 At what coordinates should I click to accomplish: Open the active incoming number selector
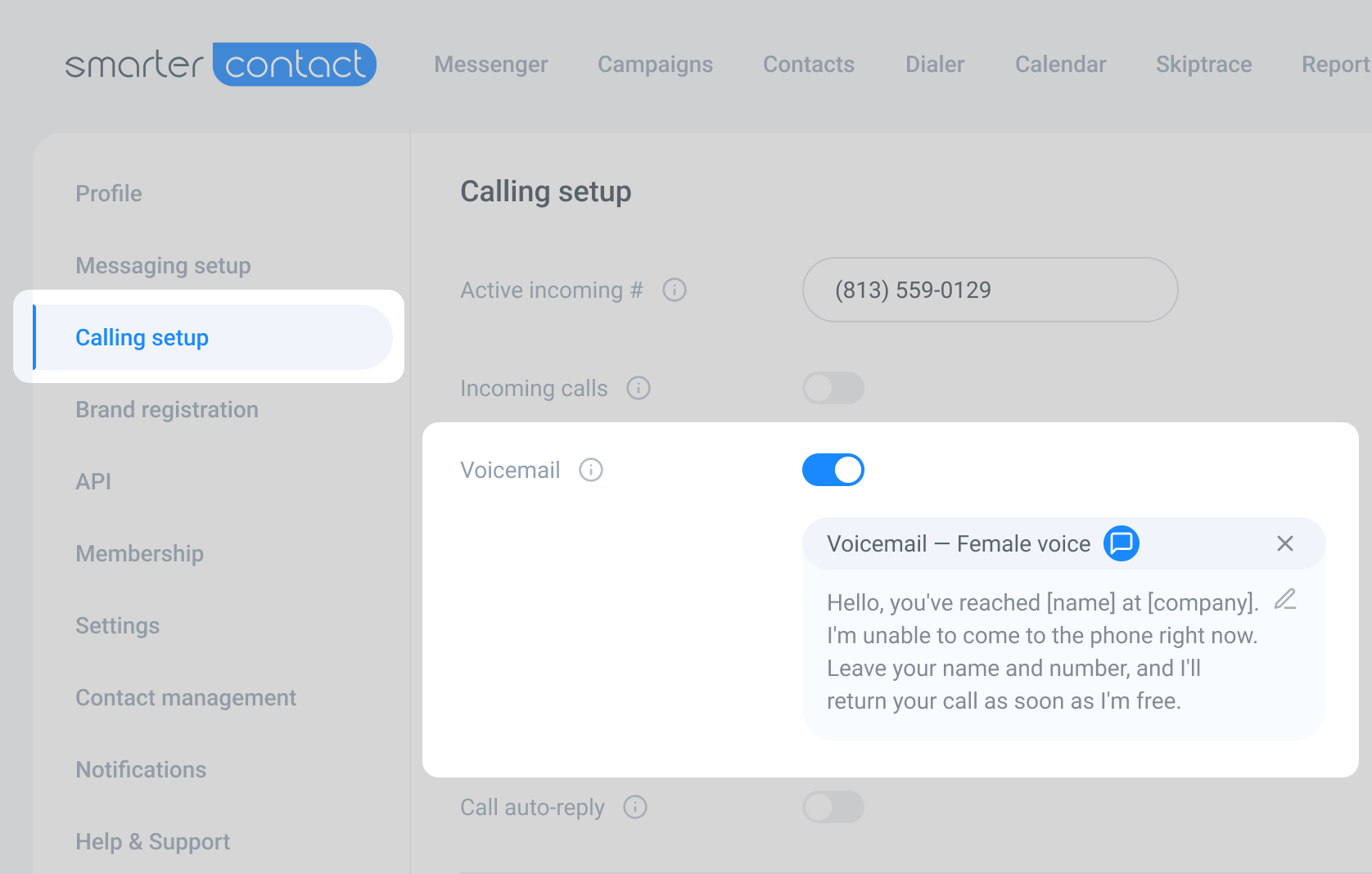click(x=989, y=290)
